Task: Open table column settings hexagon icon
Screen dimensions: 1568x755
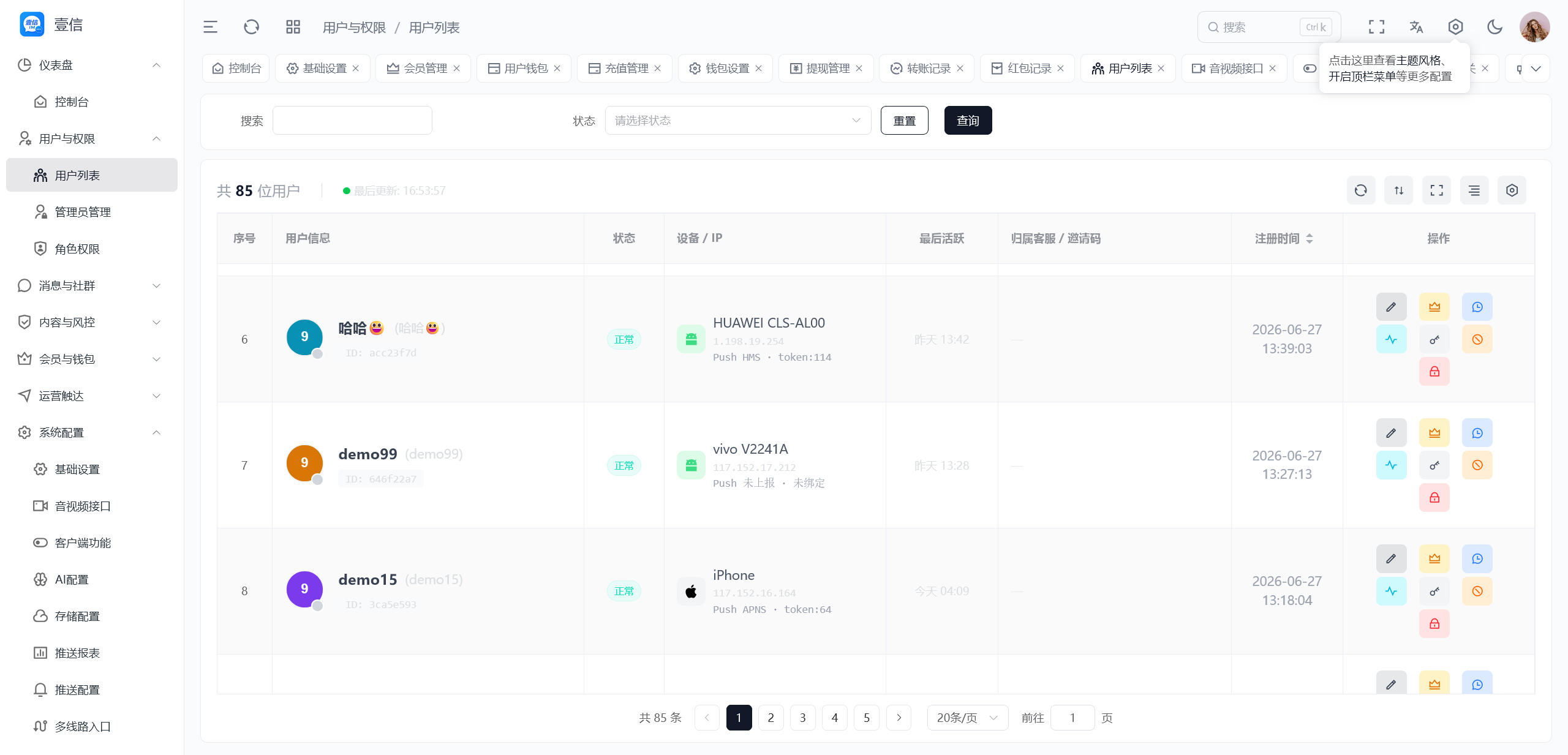Action: coord(1512,190)
